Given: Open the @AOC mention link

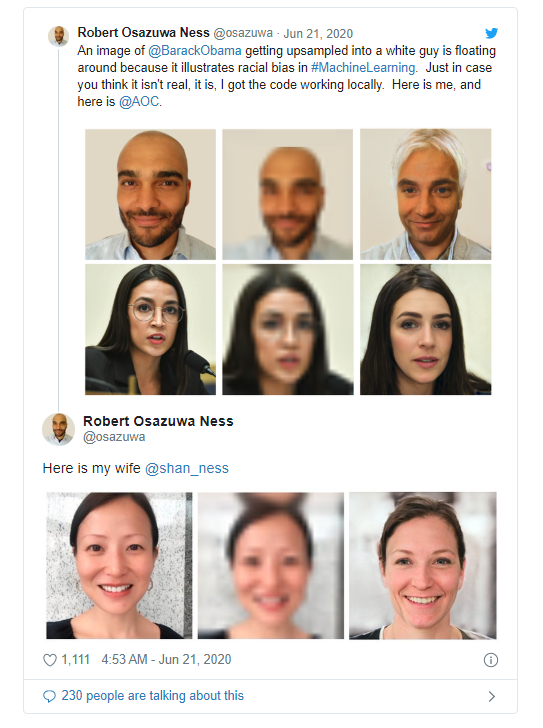Looking at the screenshot, I should [139, 102].
